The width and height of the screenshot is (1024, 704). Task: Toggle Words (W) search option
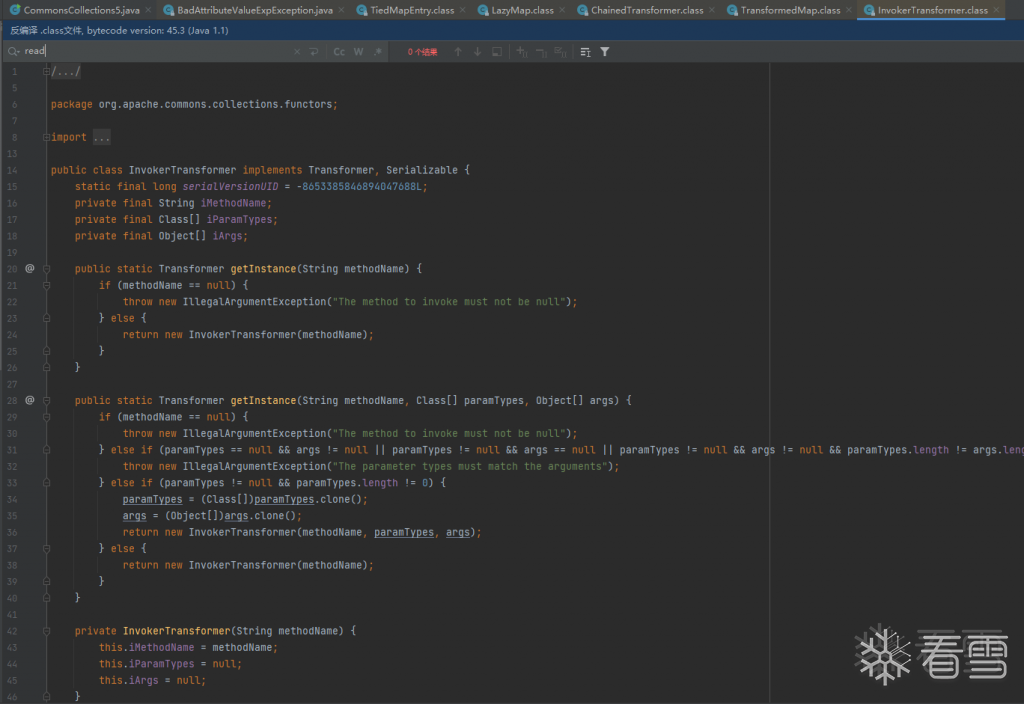click(359, 52)
